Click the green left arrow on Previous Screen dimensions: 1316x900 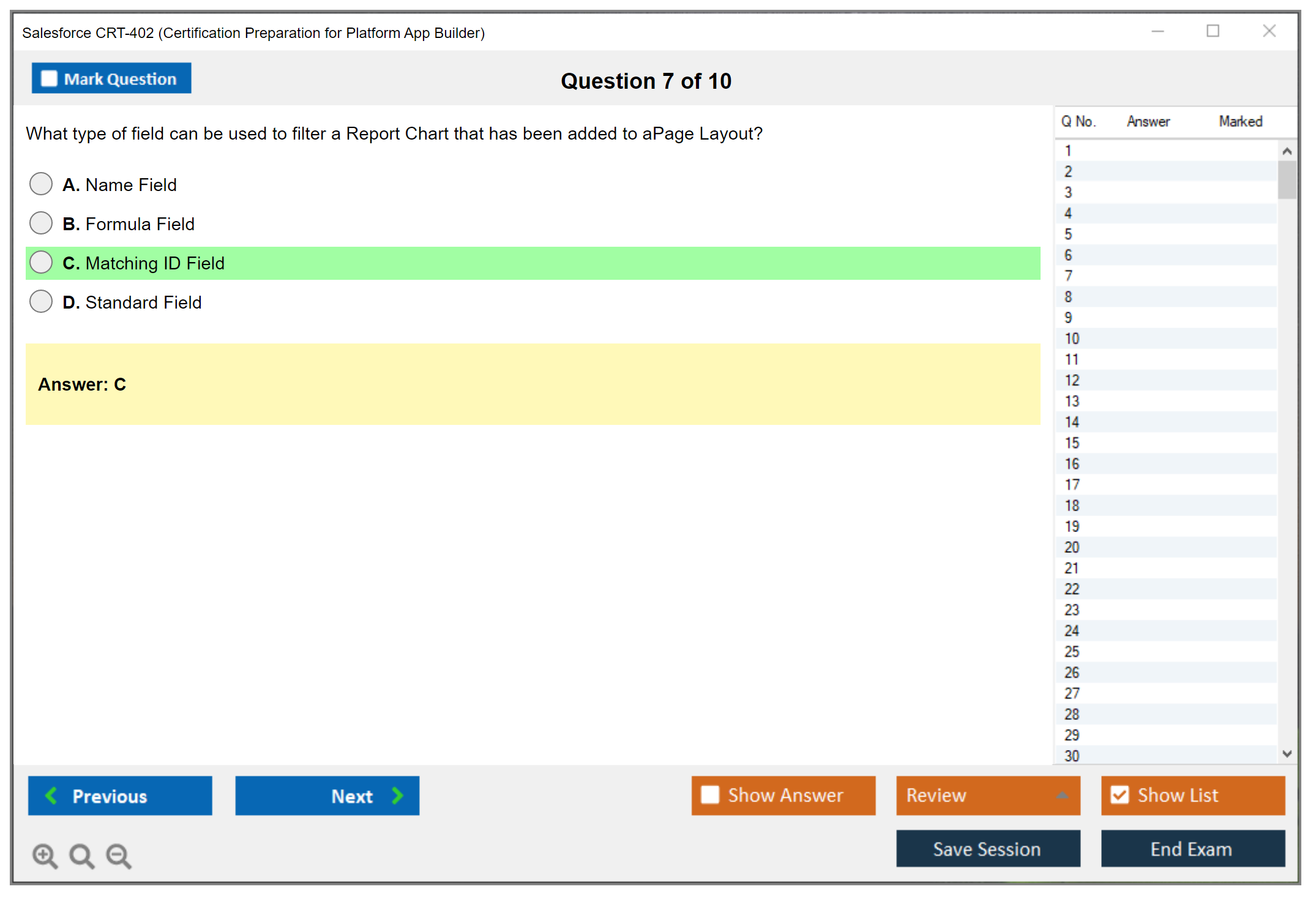tap(52, 795)
